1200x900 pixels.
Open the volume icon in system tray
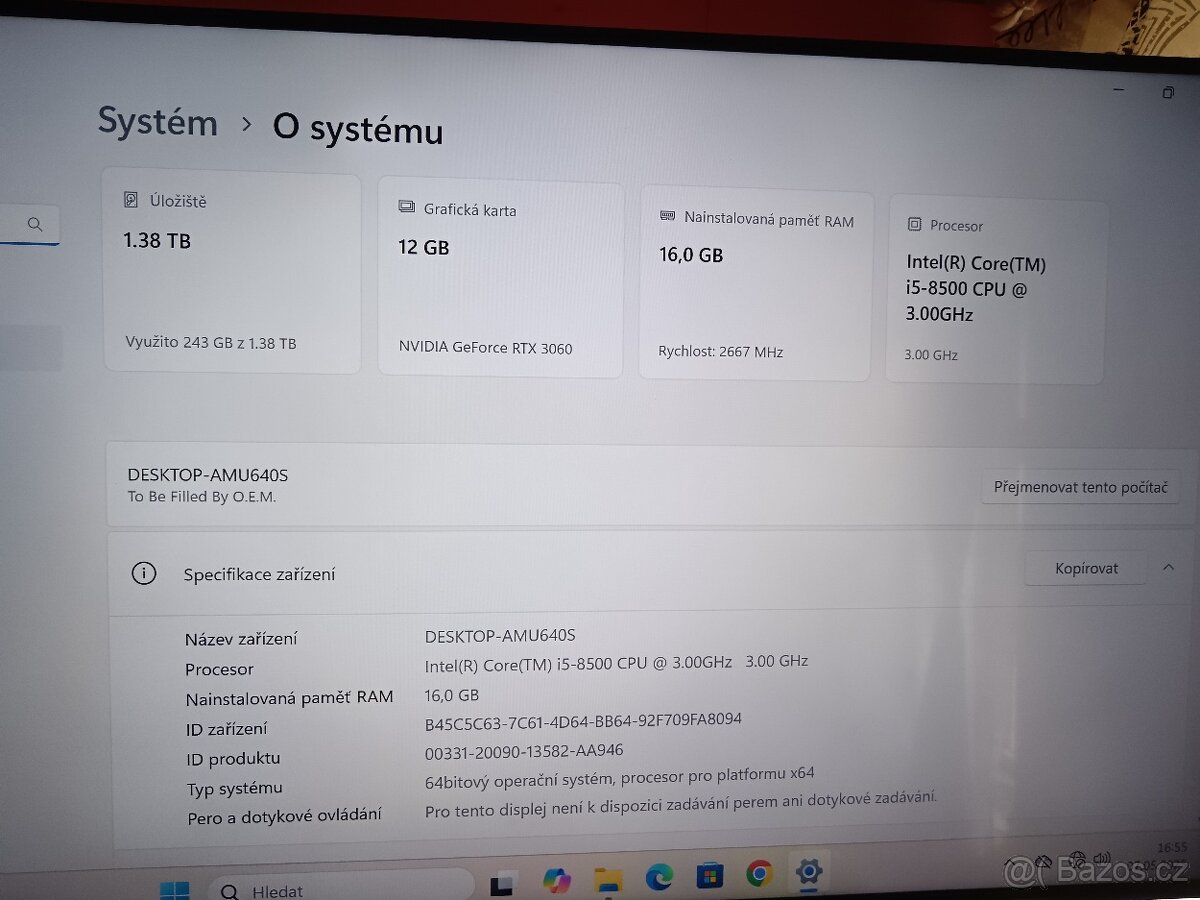1104,860
